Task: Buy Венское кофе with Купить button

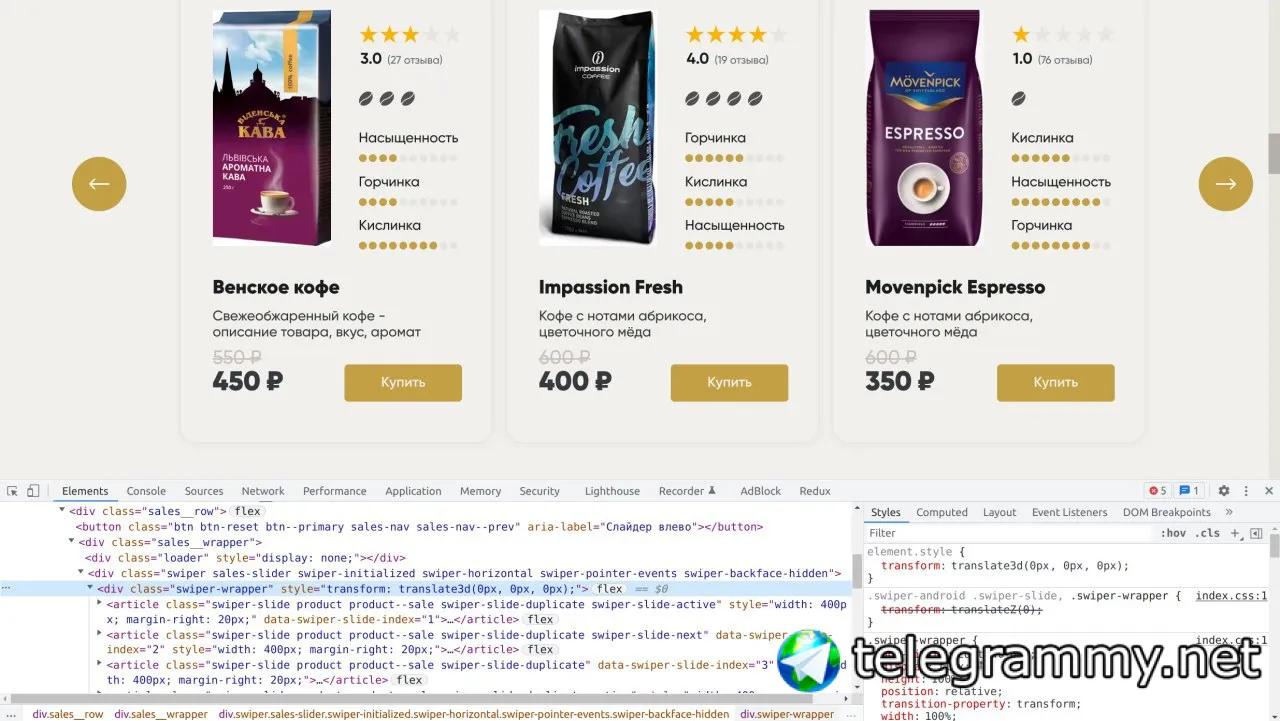Action: (x=403, y=383)
